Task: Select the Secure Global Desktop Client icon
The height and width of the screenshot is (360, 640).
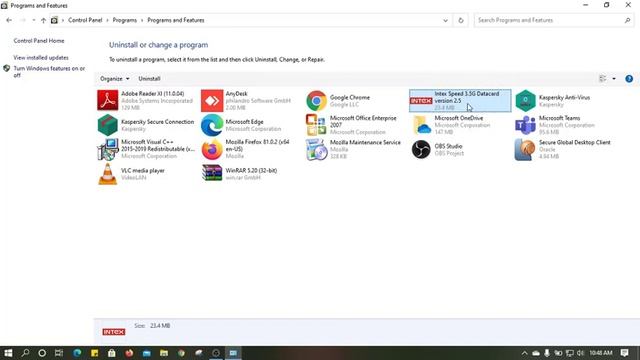Action: (x=525, y=149)
